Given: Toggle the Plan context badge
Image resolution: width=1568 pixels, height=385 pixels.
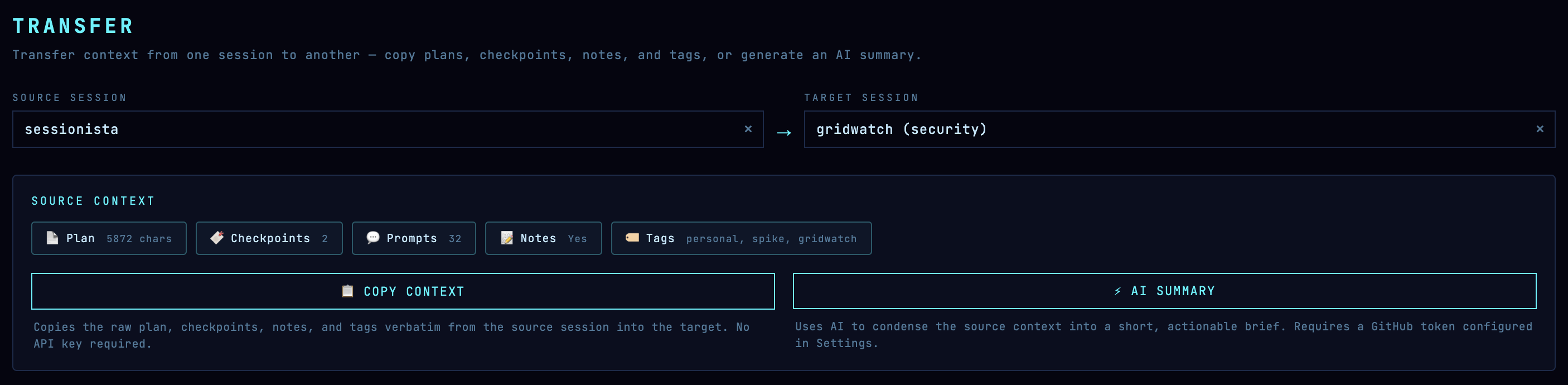Looking at the screenshot, I should point(109,238).
